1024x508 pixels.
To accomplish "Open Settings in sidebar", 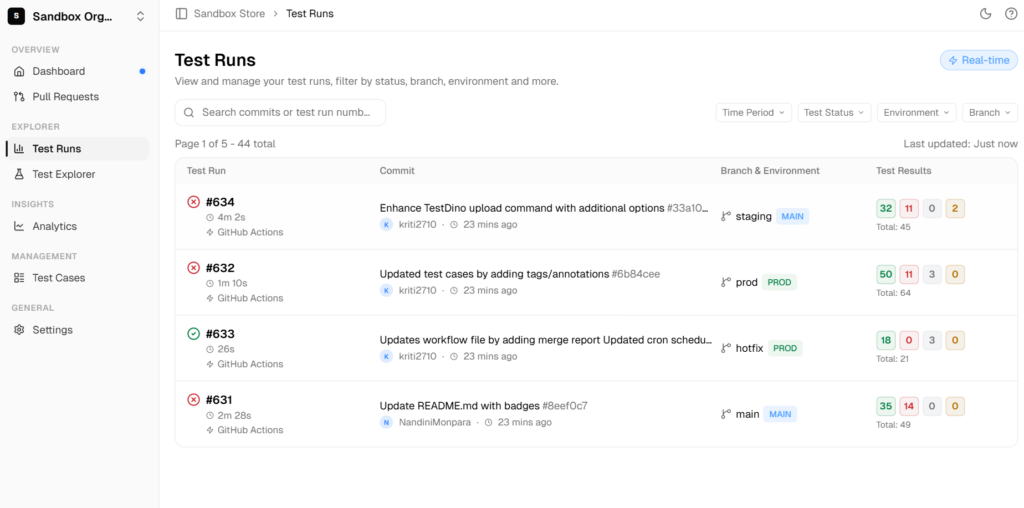I will tap(77, 330).
